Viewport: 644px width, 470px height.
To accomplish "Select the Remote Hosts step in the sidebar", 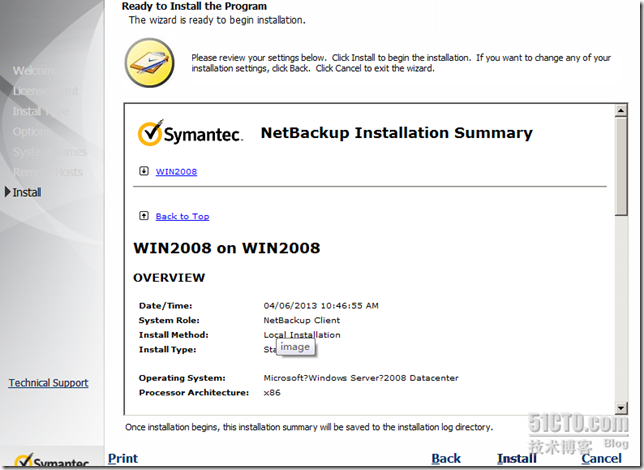I will click(x=48, y=172).
